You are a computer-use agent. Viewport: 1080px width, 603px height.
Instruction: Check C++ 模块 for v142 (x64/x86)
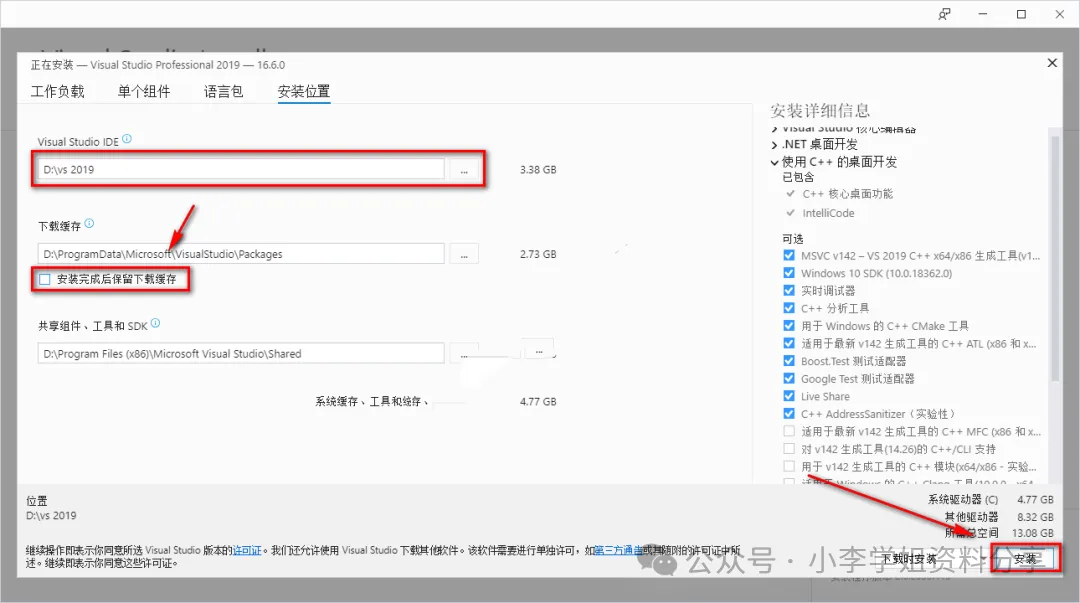789,467
